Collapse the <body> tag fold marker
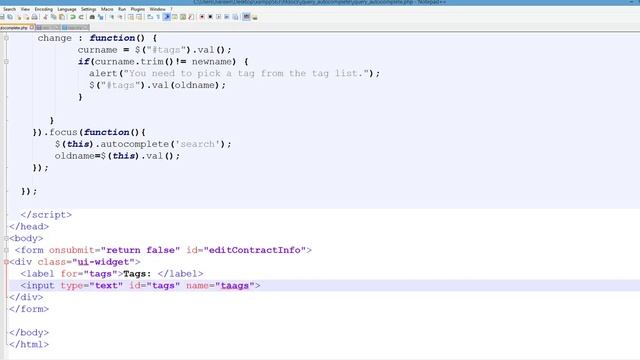Screen dimensions: 640x360 (x=6, y=238)
